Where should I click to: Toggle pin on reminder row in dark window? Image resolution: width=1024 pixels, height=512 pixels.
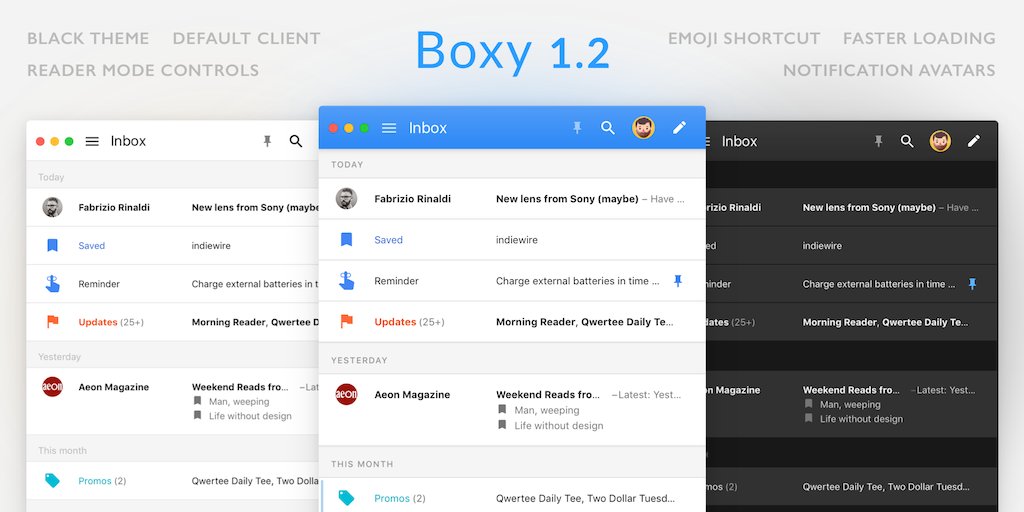point(972,283)
